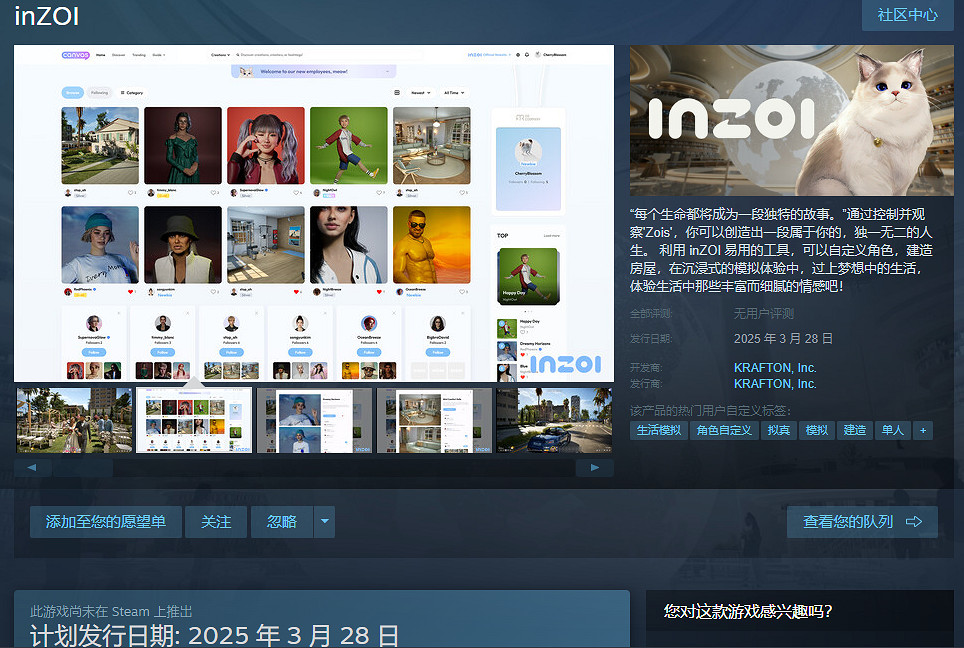Open the 忽略 options dropdown arrow

324,521
